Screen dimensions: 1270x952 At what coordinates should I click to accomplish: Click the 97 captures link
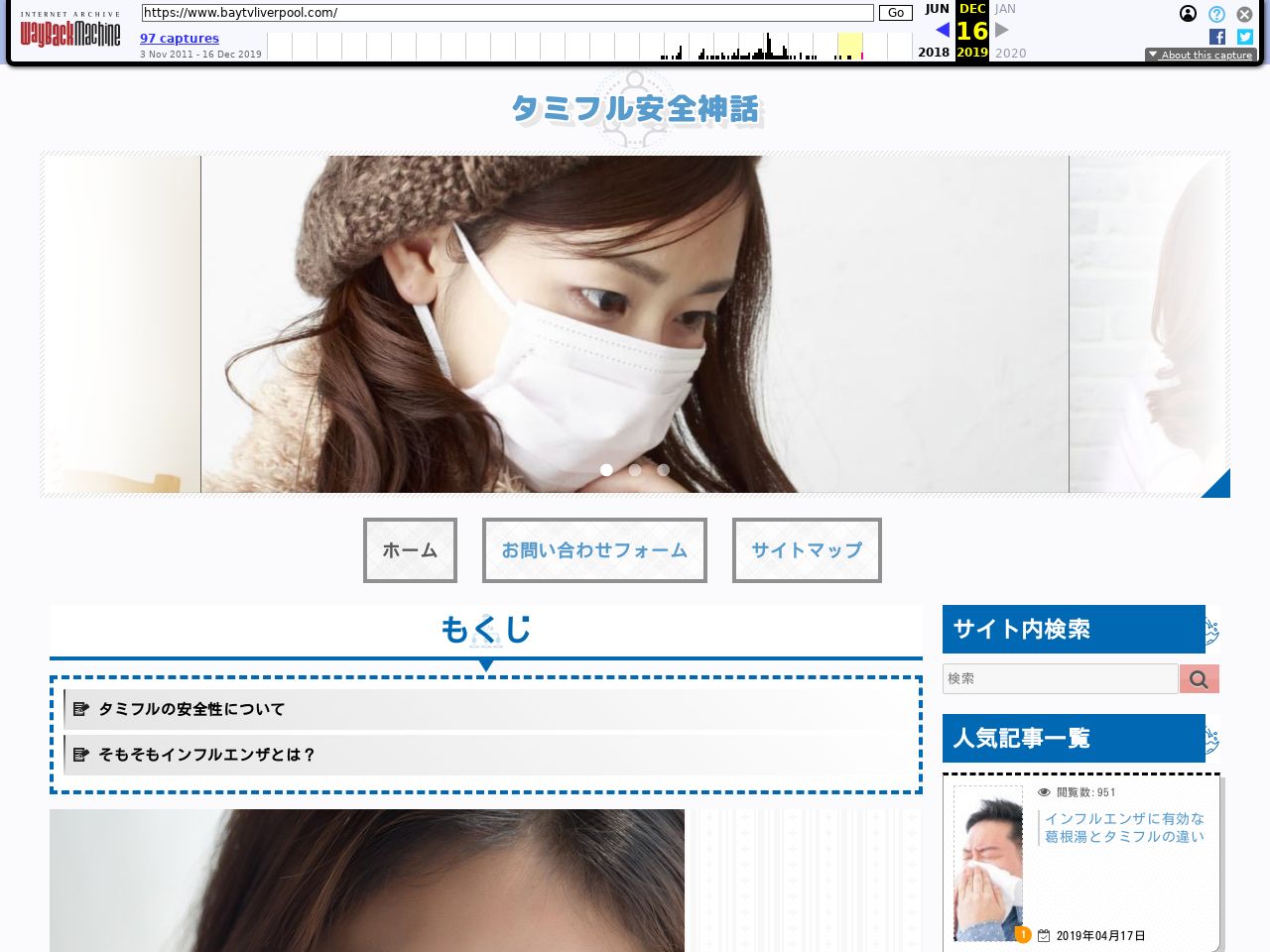click(180, 39)
